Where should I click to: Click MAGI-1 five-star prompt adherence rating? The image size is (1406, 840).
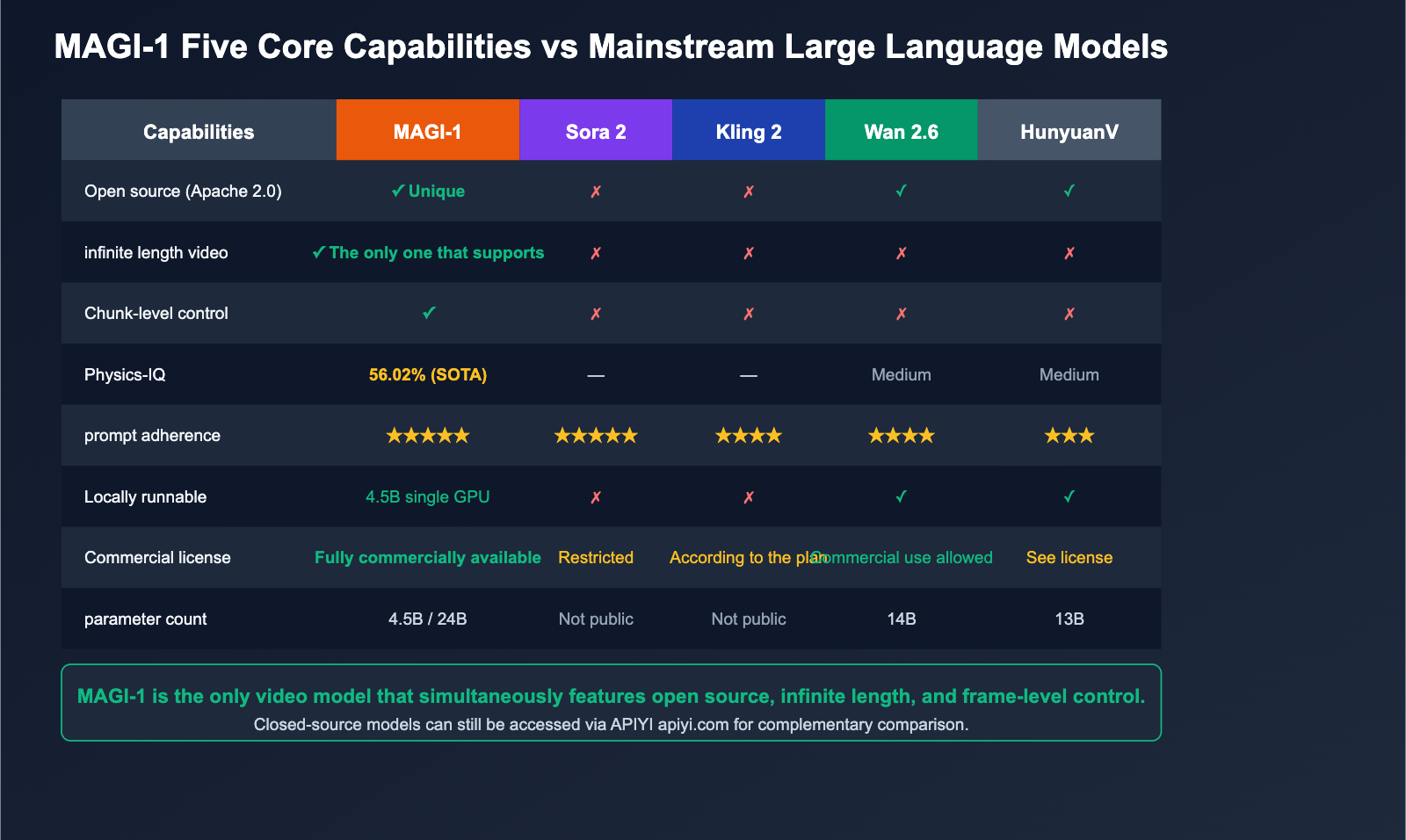[428, 436]
